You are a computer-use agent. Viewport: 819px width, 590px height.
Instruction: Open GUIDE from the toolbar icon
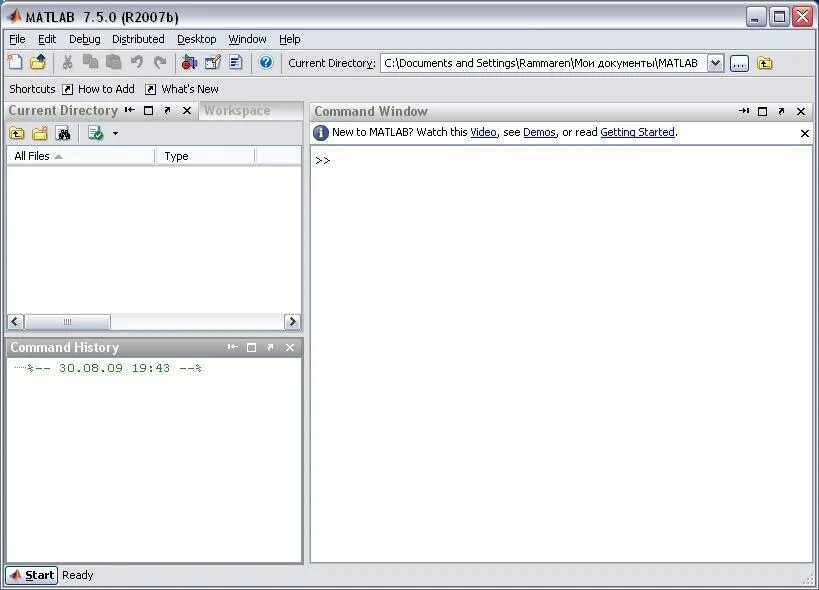(213, 63)
